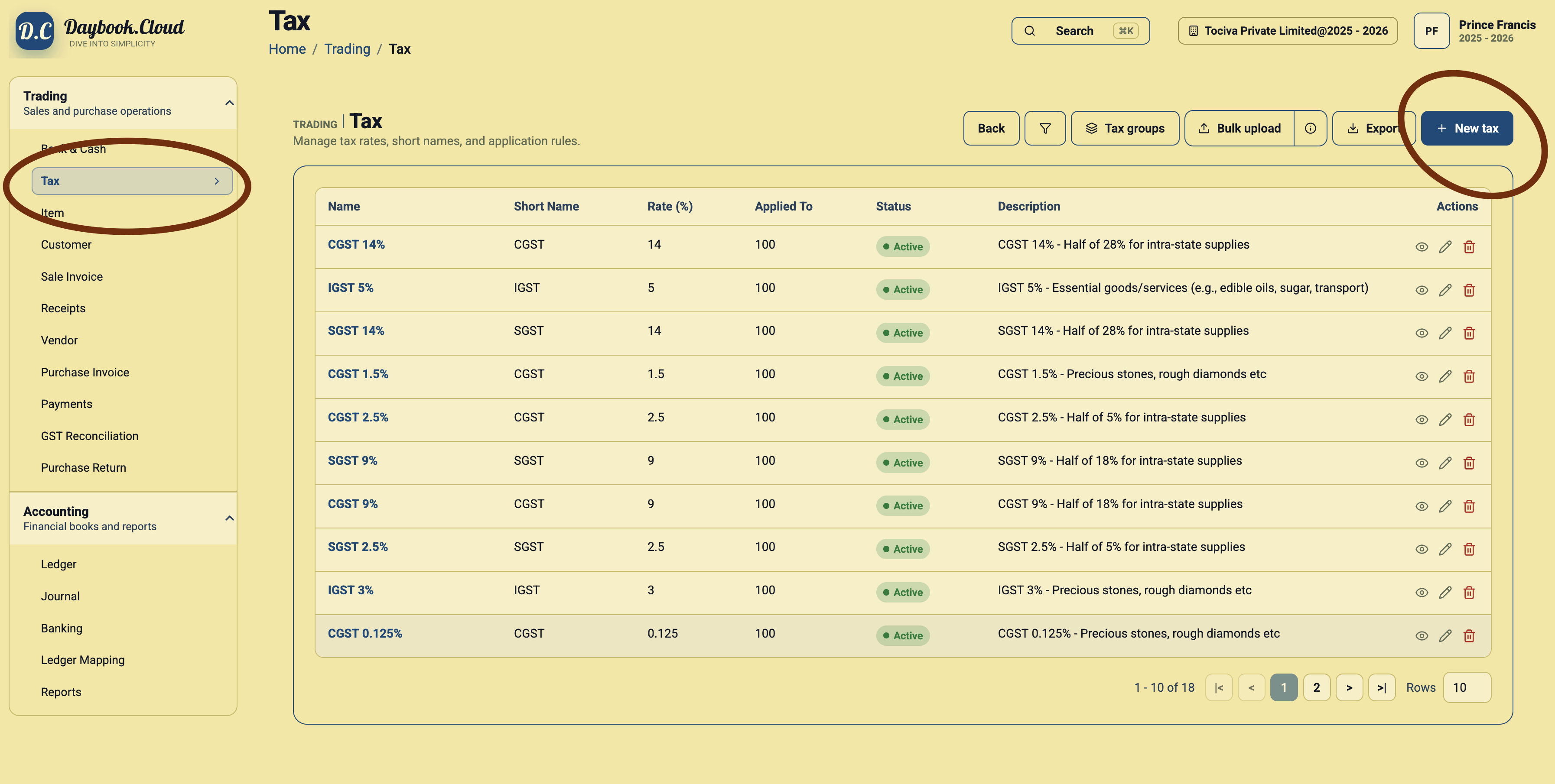The image size is (1555, 784).
Task: Delete the IGST 5% tax row
Action: pos(1469,290)
